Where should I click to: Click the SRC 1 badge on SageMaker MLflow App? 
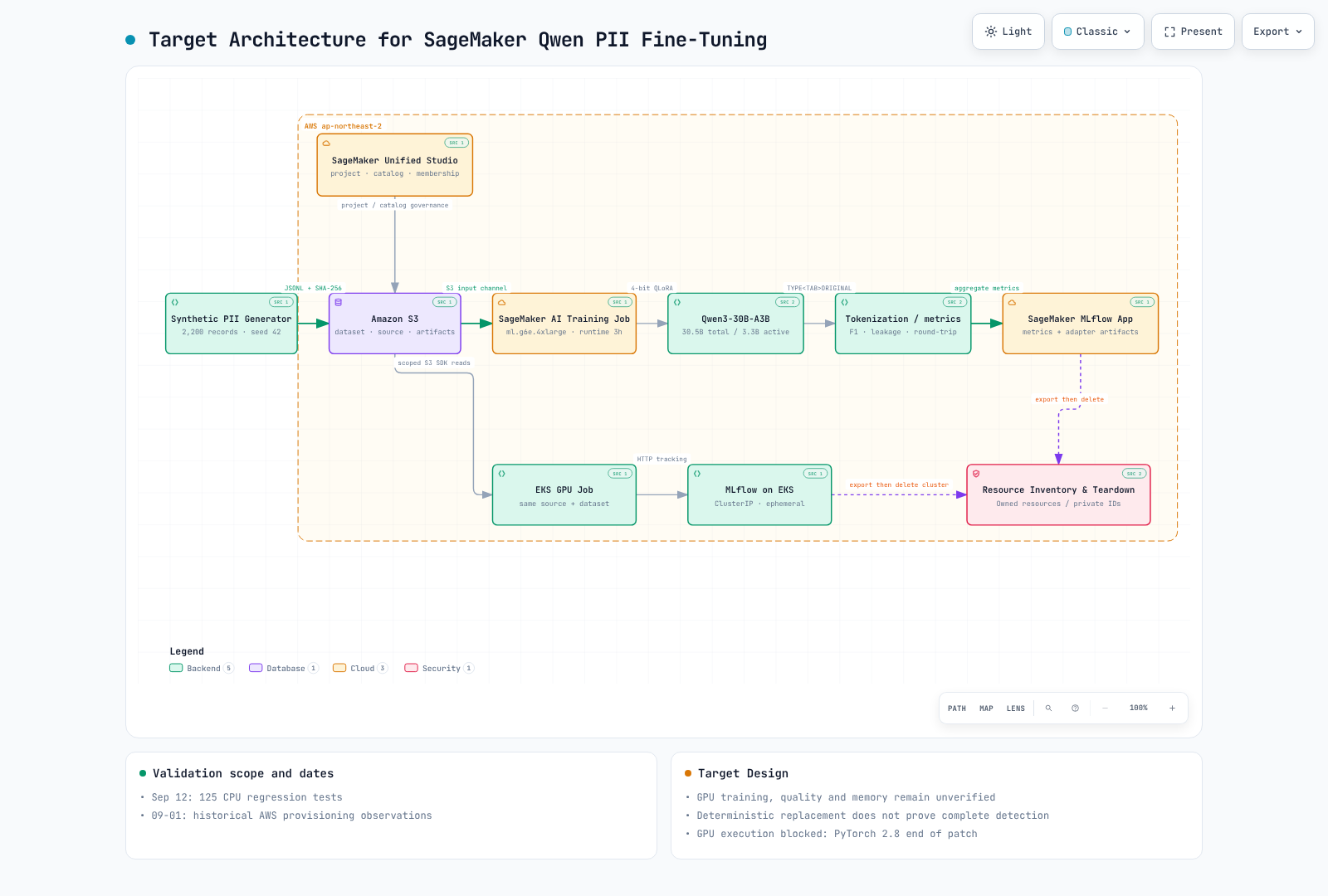pos(1143,302)
